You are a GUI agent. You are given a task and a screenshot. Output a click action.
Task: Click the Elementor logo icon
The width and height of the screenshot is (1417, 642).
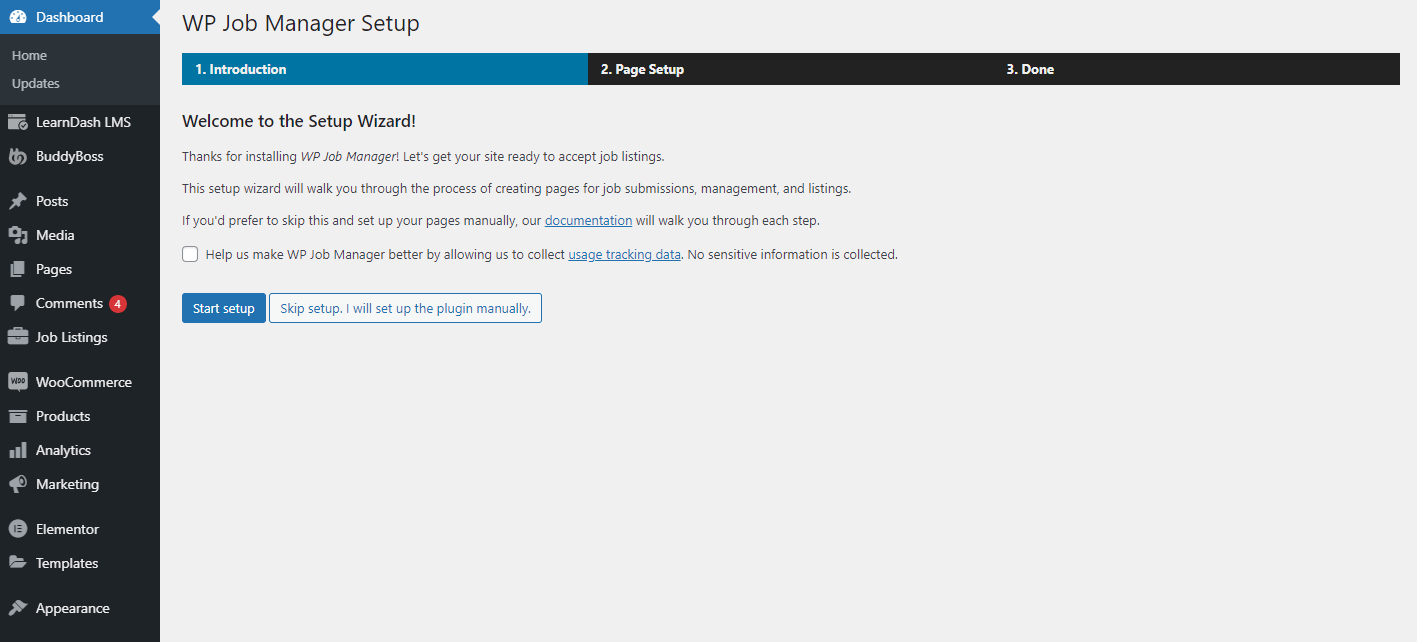coord(17,530)
